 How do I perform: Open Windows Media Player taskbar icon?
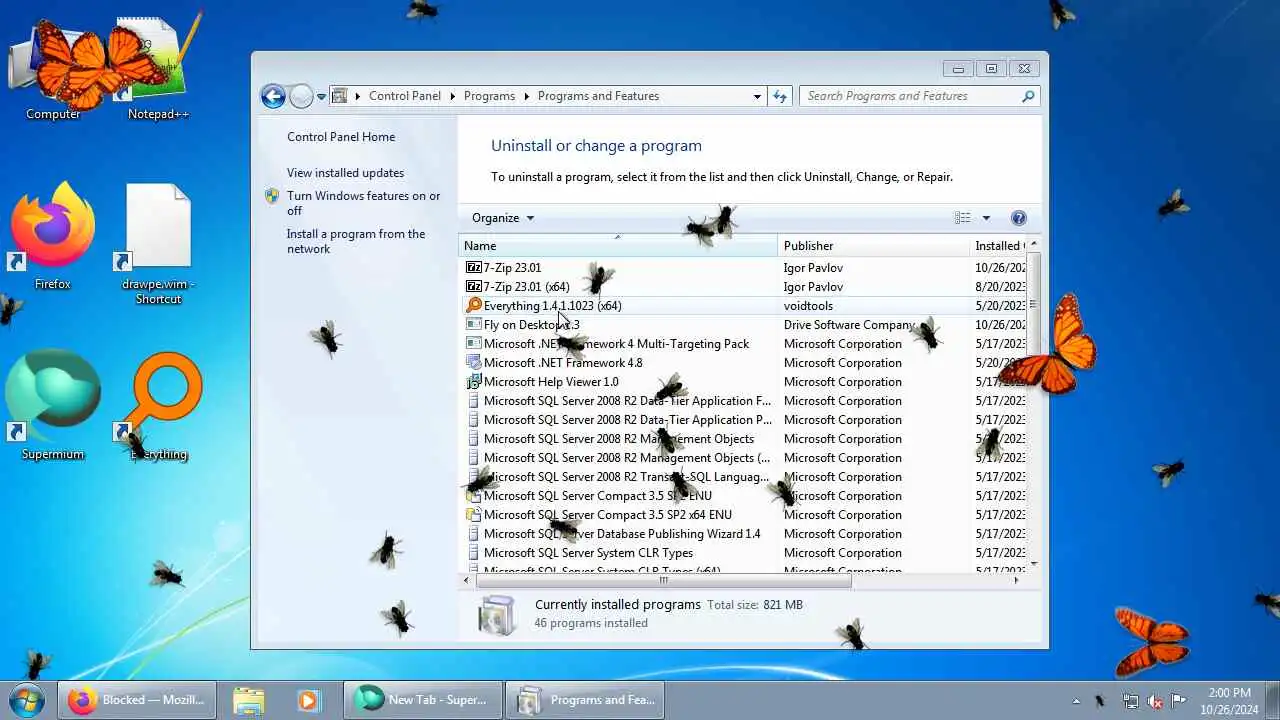point(307,700)
